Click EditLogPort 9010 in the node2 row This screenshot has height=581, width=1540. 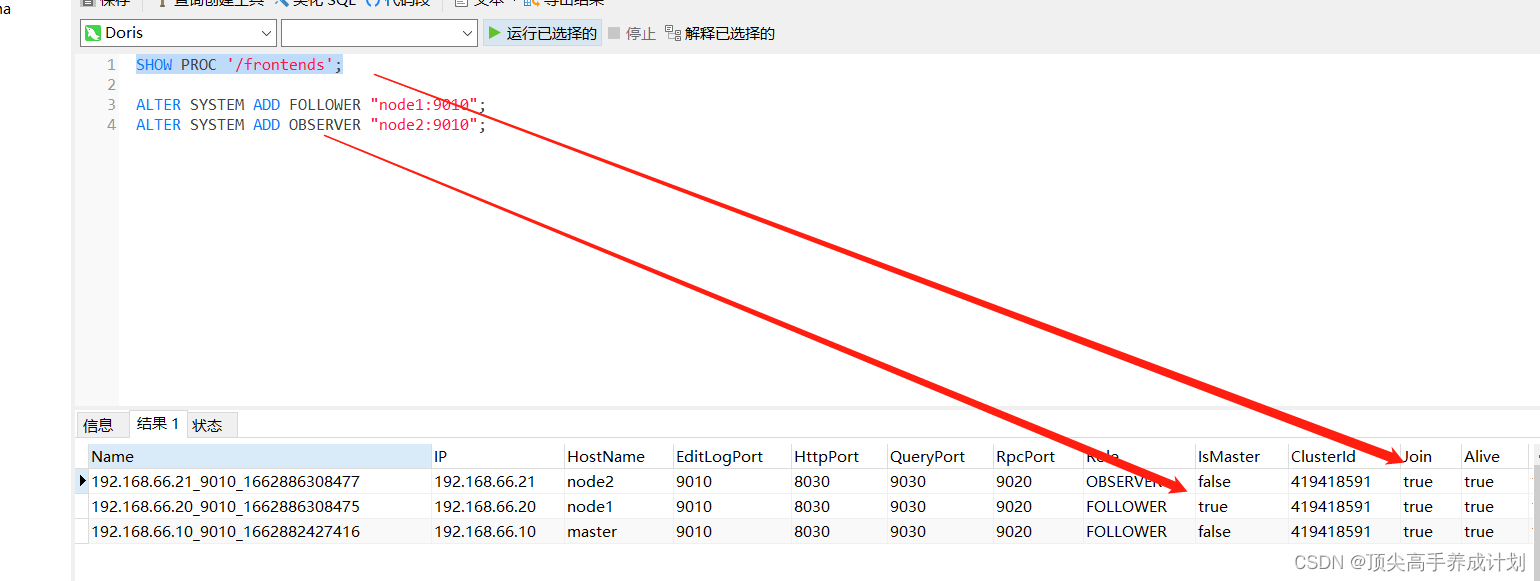pyautogui.click(x=733, y=481)
